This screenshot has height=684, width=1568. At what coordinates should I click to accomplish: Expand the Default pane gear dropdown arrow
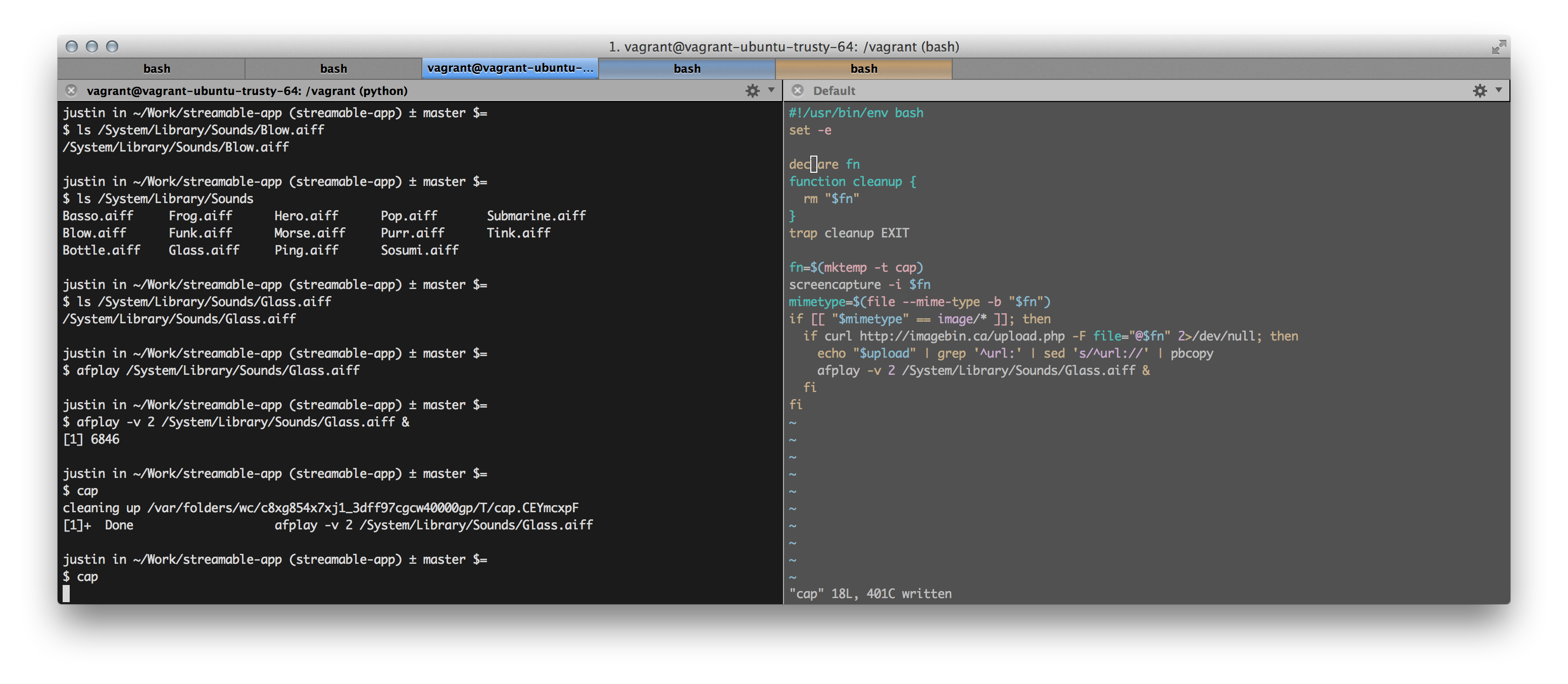tap(1499, 90)
